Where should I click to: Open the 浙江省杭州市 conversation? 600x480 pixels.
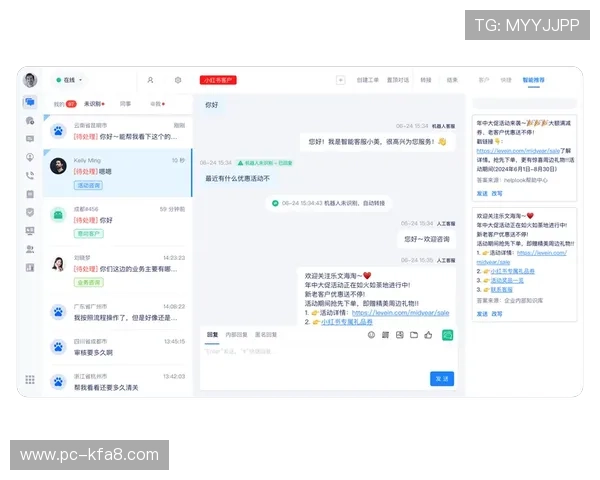117,382
